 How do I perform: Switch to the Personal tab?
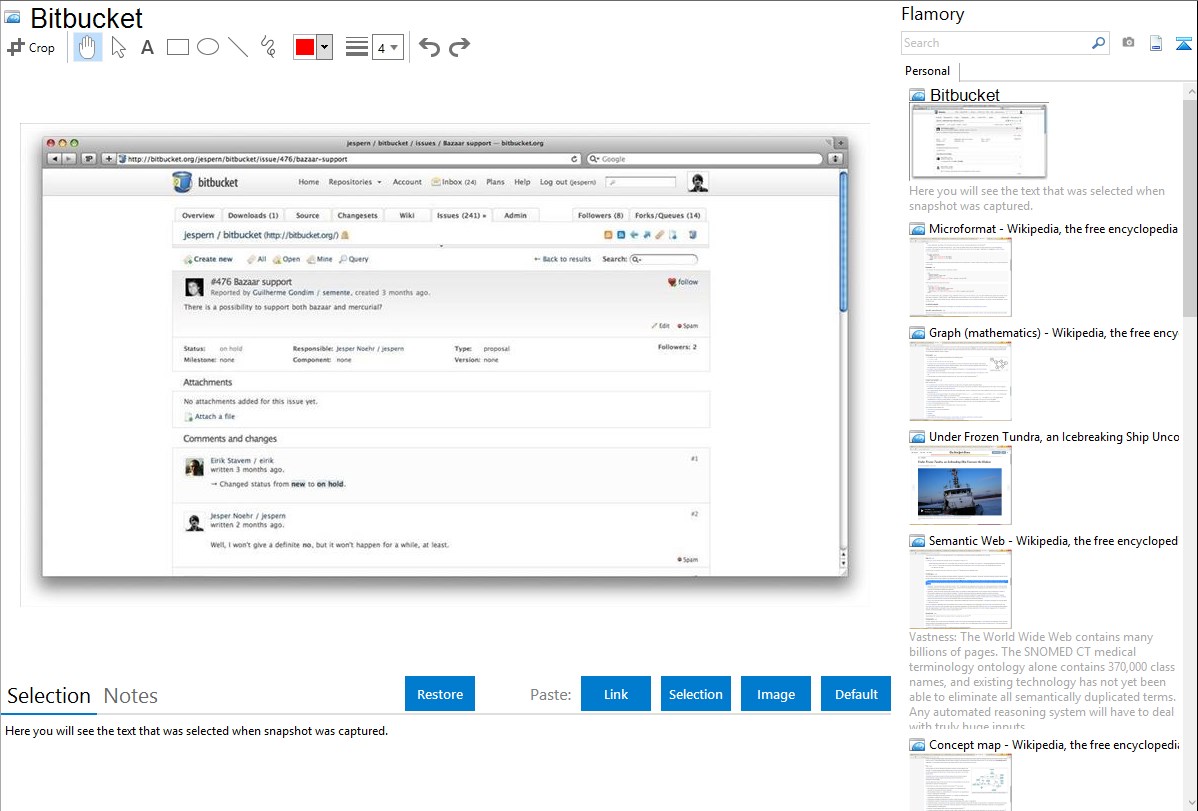[927, 71]
